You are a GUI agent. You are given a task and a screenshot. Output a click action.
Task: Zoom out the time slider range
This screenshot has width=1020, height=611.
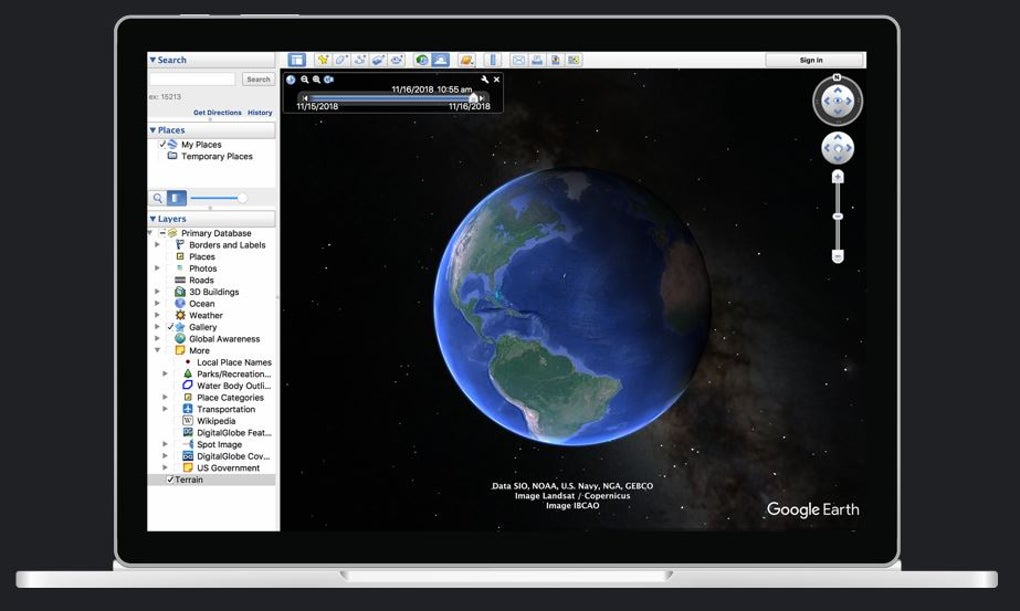(304, 79)
